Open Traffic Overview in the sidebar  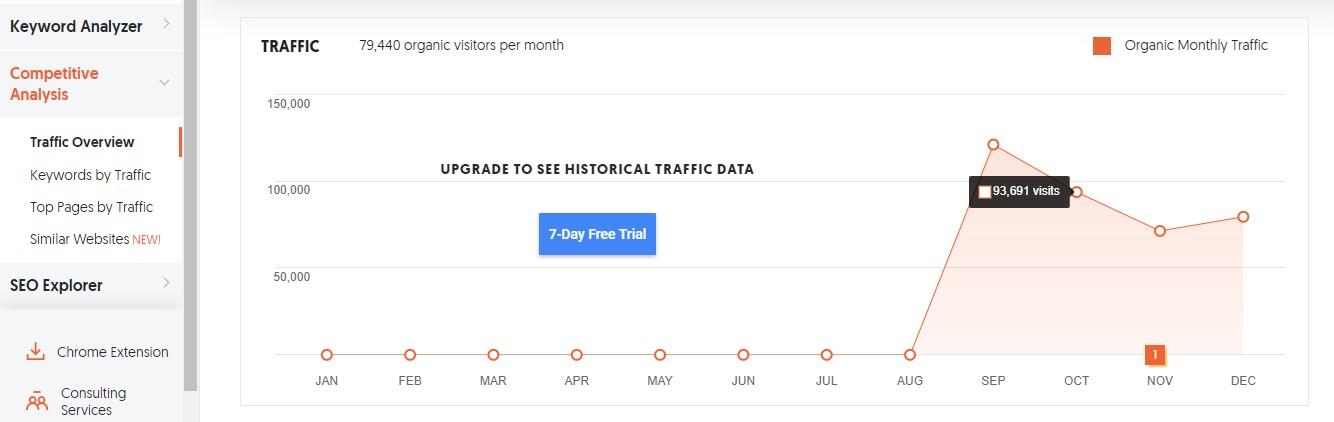pos(82,142)
